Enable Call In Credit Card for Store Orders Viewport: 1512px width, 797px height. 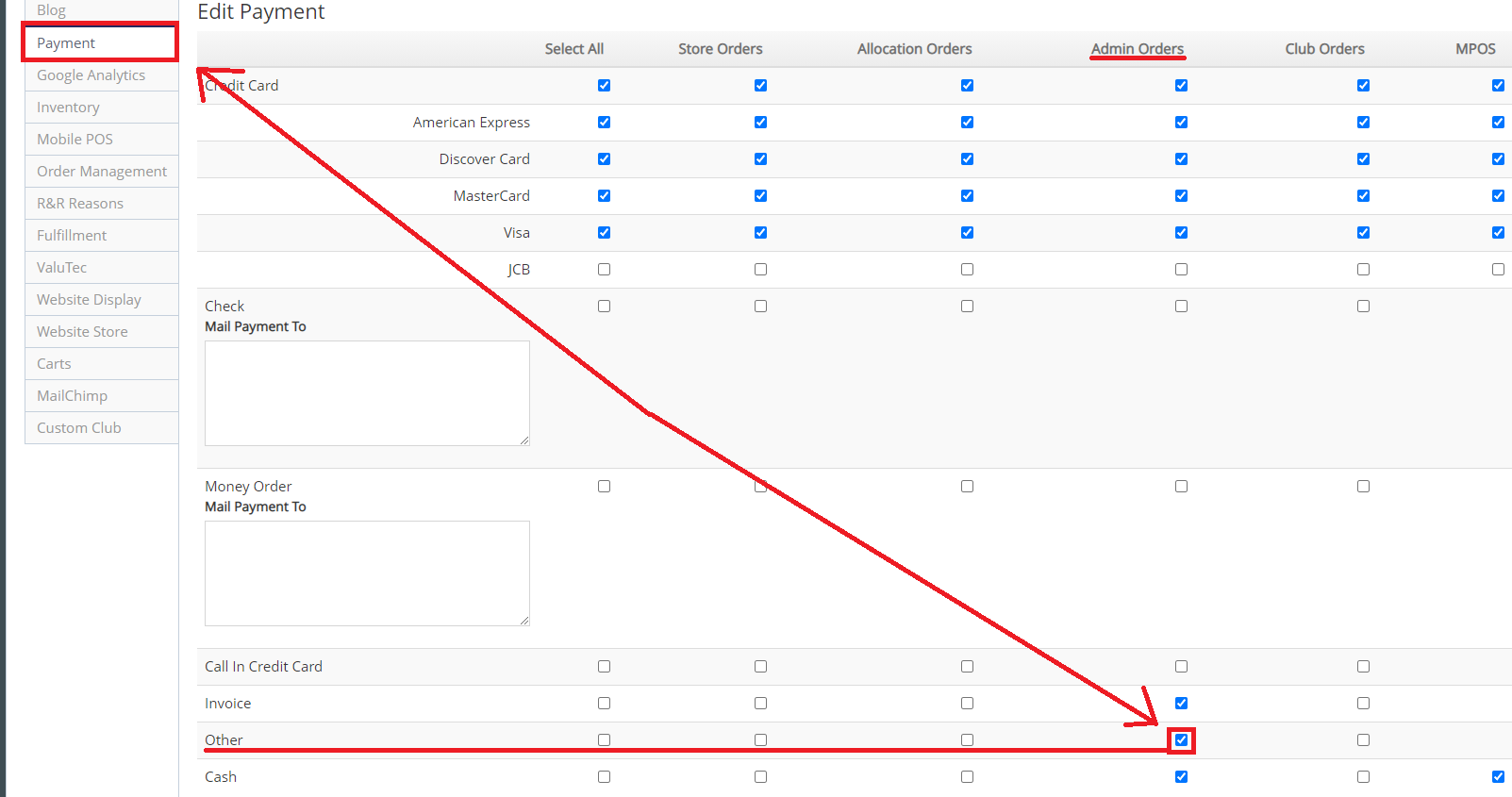[x=760, y=667]
